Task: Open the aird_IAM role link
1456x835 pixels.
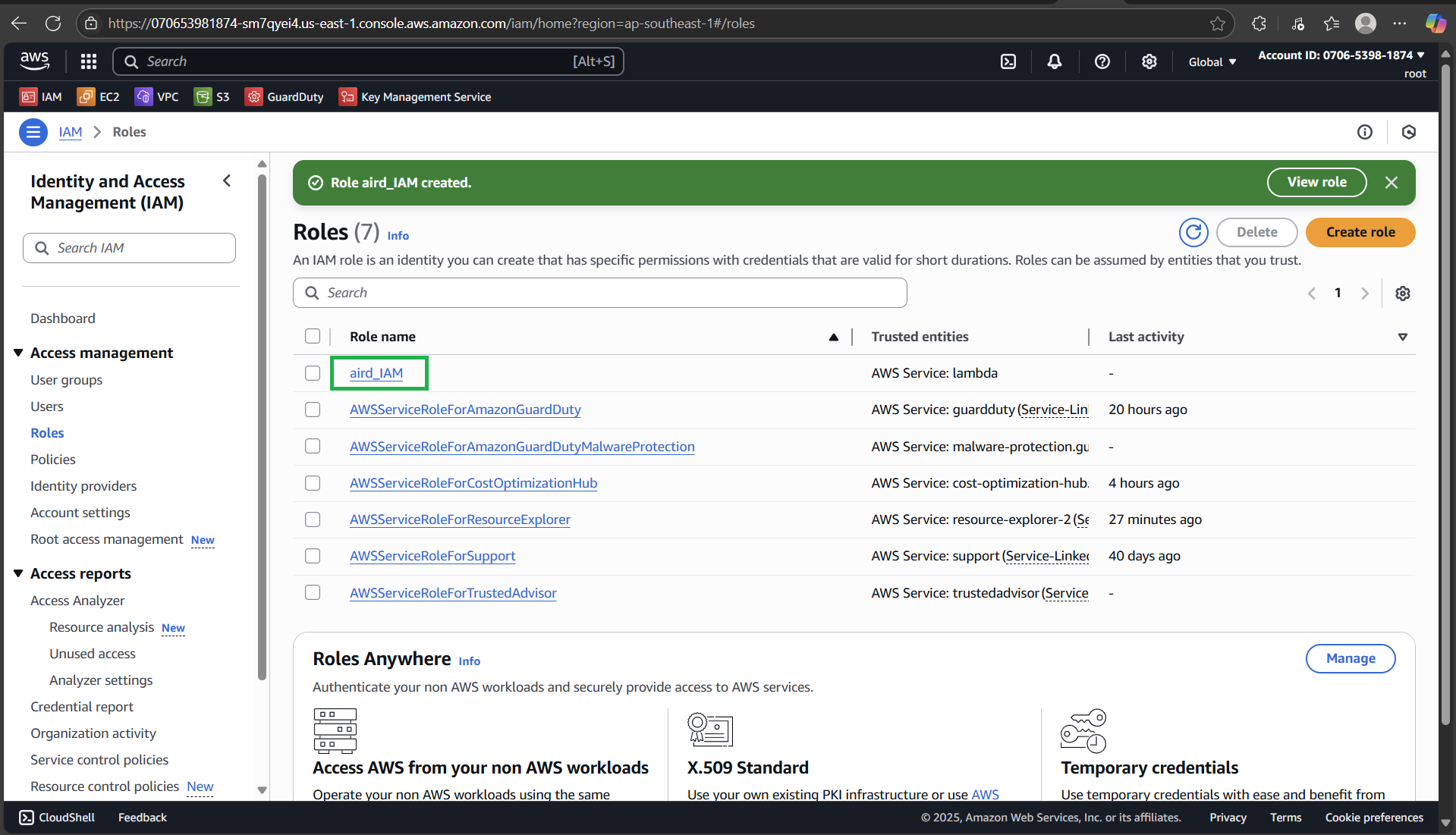Action: pos(376,373)
